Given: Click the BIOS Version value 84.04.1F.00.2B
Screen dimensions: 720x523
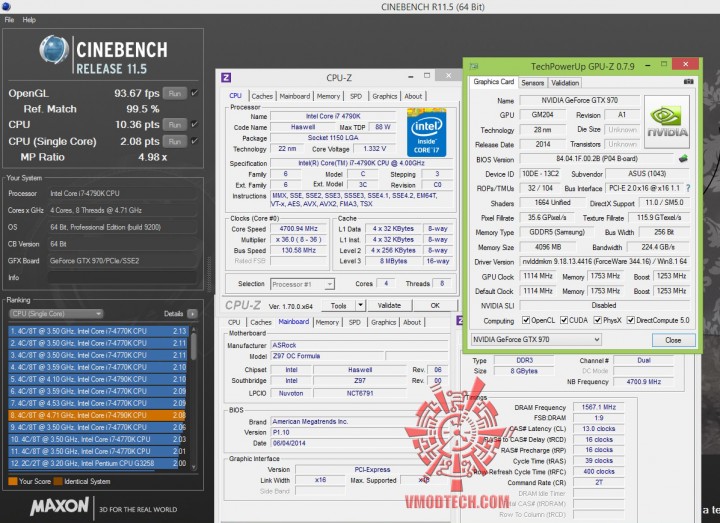Looking at the screenshot, I should (x=597, y=159).
